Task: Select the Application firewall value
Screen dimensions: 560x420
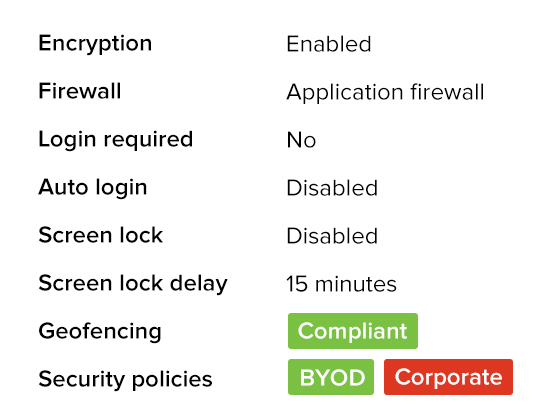Action: 385,93
